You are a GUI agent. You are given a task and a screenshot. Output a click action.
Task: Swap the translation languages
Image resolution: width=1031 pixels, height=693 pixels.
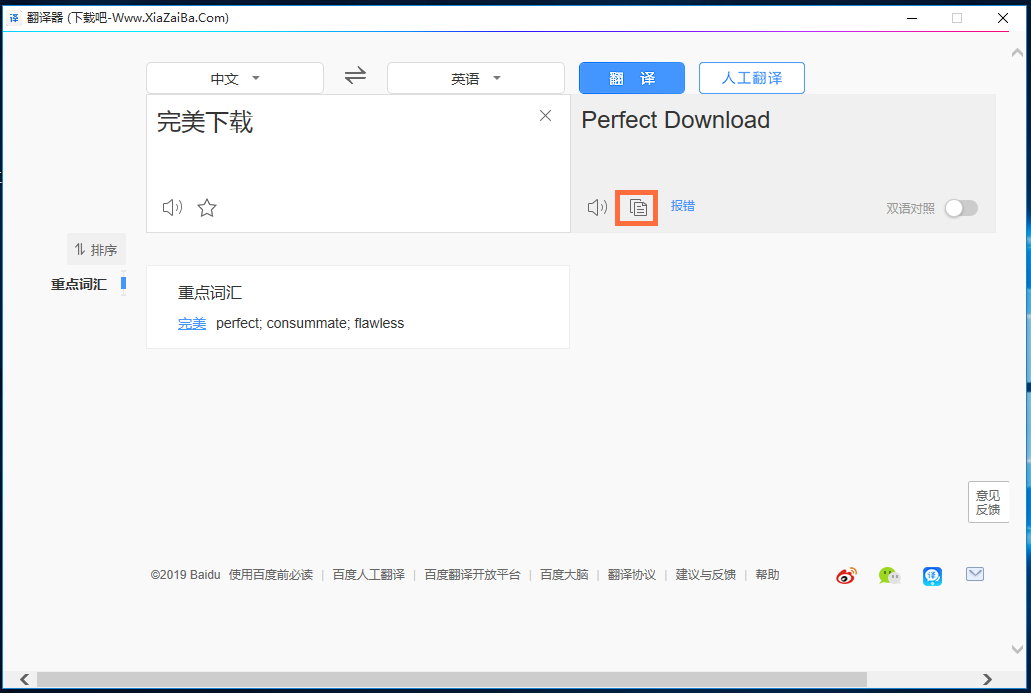355,76
